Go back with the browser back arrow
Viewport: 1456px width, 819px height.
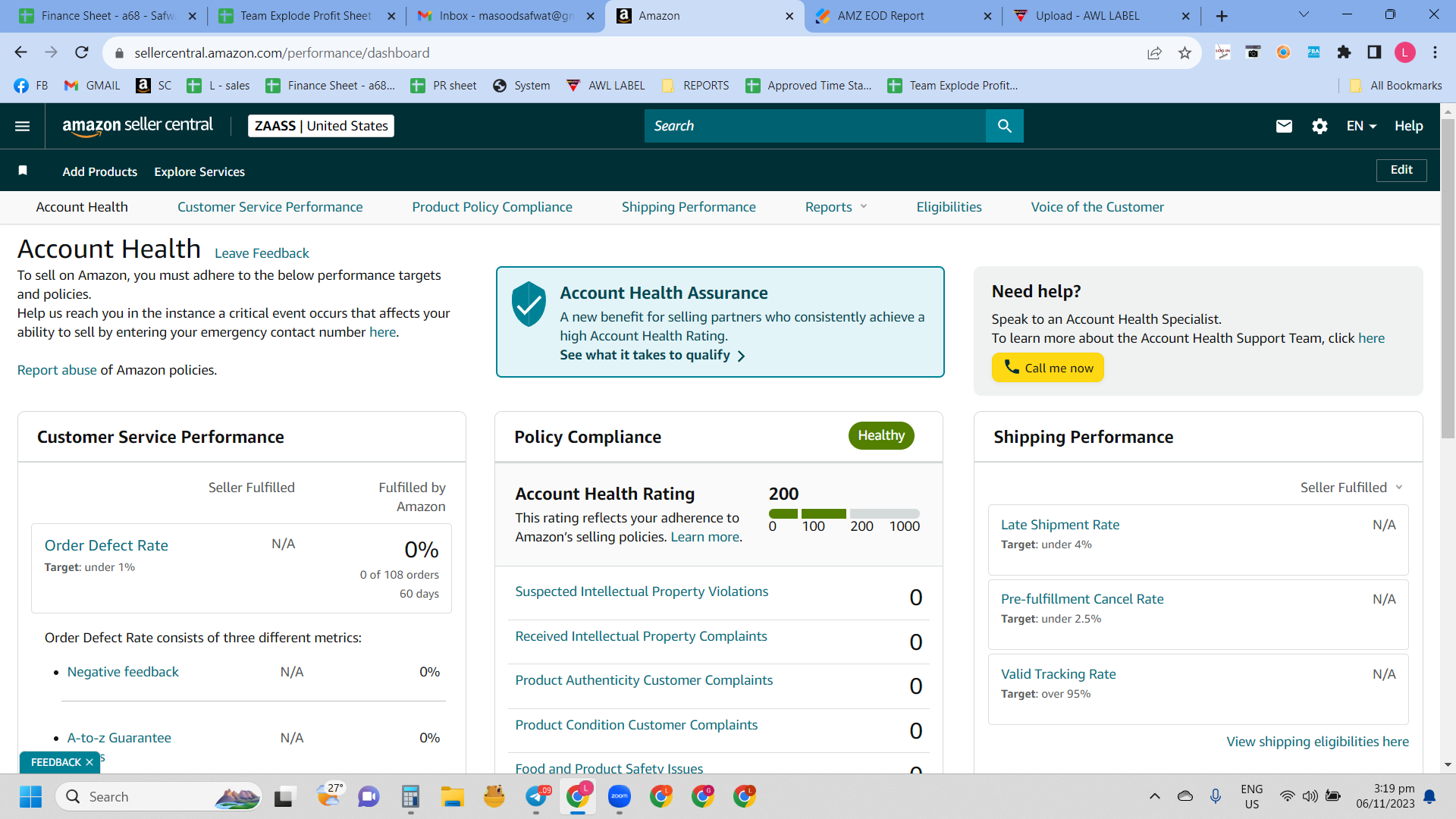click(x=20, y=52)
